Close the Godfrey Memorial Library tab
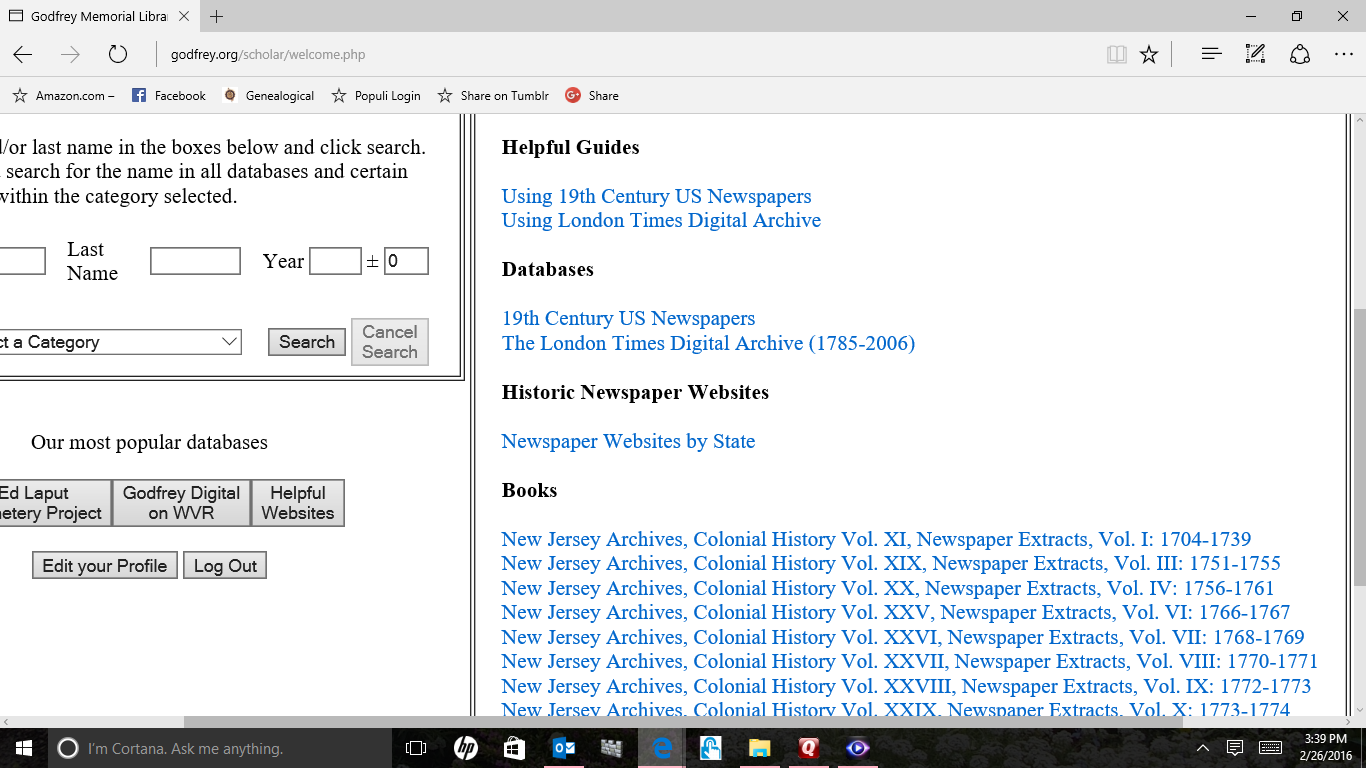Screen dimensions: 1366x768 tap(185, 16)
